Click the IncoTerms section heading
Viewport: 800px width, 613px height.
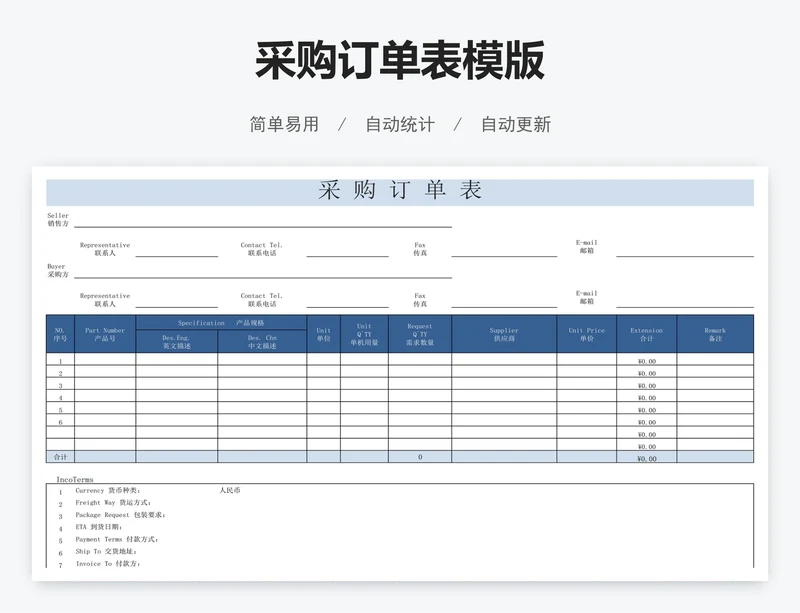point(75,479)
